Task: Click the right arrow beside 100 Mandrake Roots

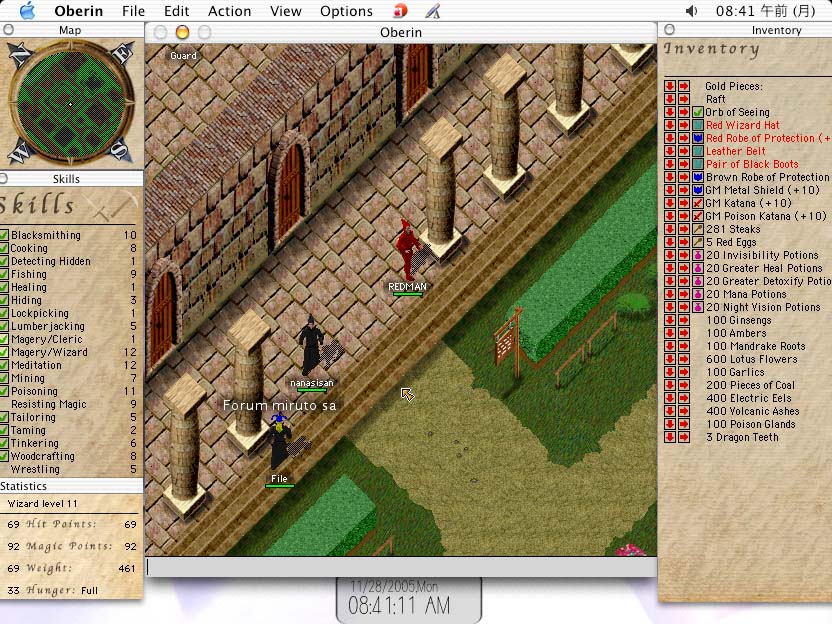Action: tap(683, 346)
